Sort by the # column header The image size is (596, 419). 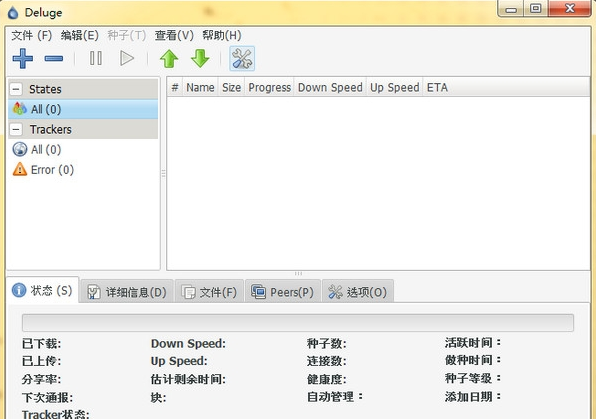pyautogui.click(x=175, y=87)
